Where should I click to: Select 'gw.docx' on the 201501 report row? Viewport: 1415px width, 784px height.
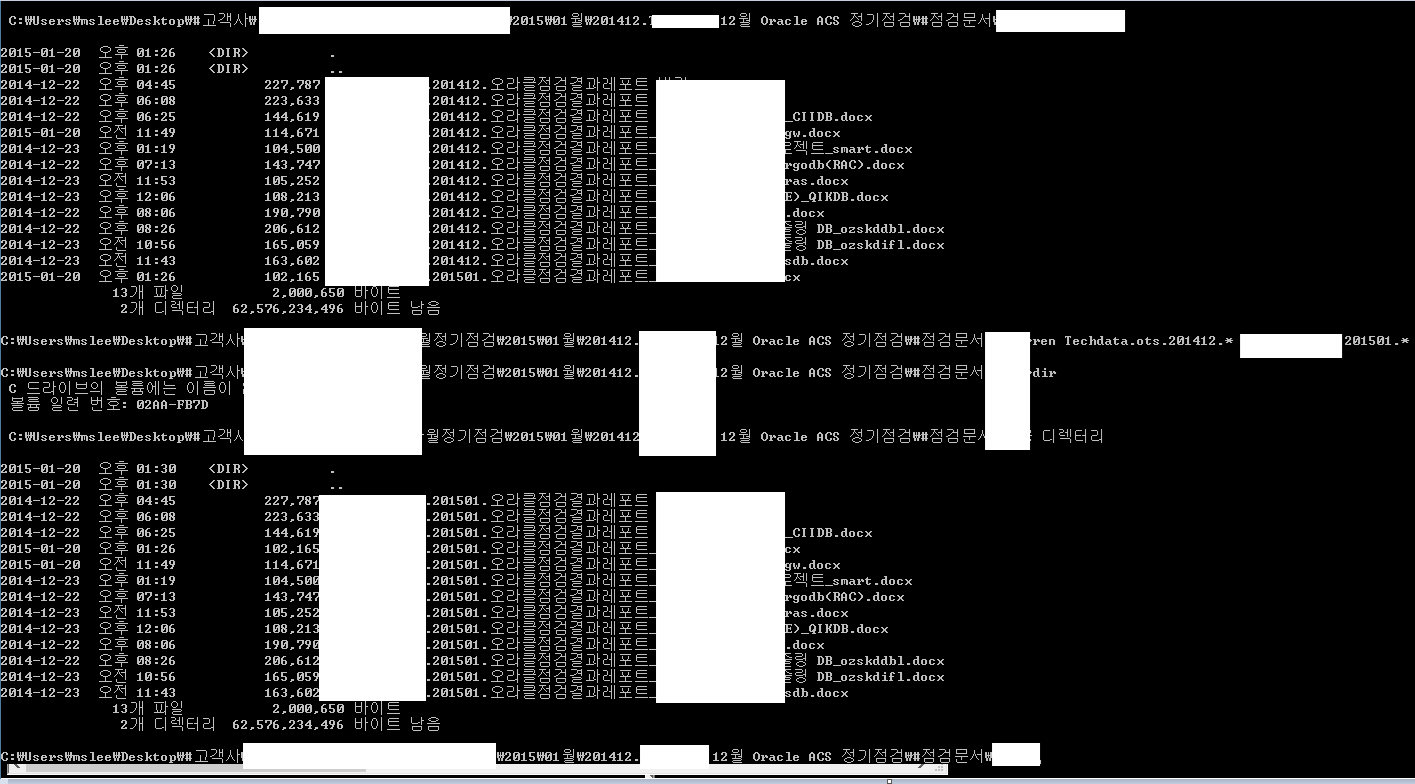(813, 565)
